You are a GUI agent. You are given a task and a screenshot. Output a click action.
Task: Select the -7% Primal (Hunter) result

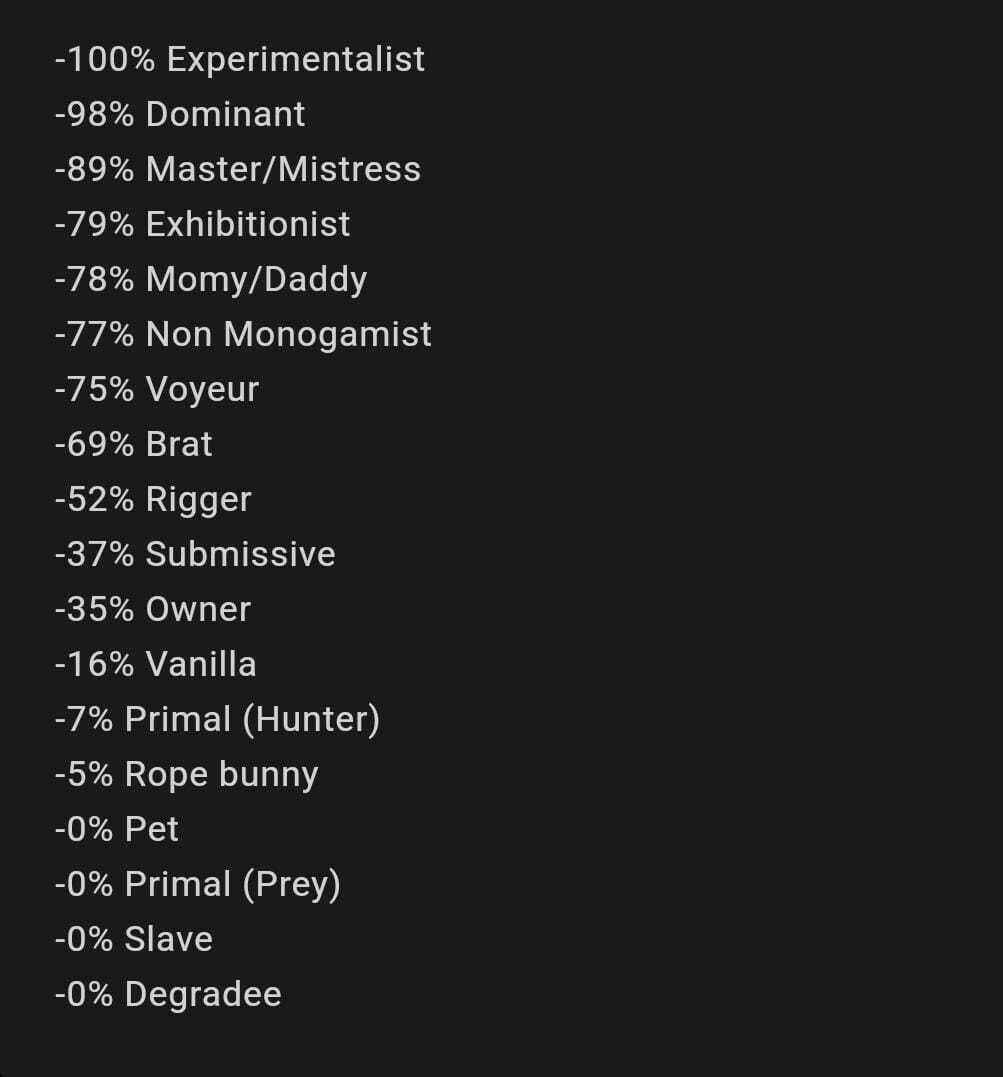coord(217,720)
